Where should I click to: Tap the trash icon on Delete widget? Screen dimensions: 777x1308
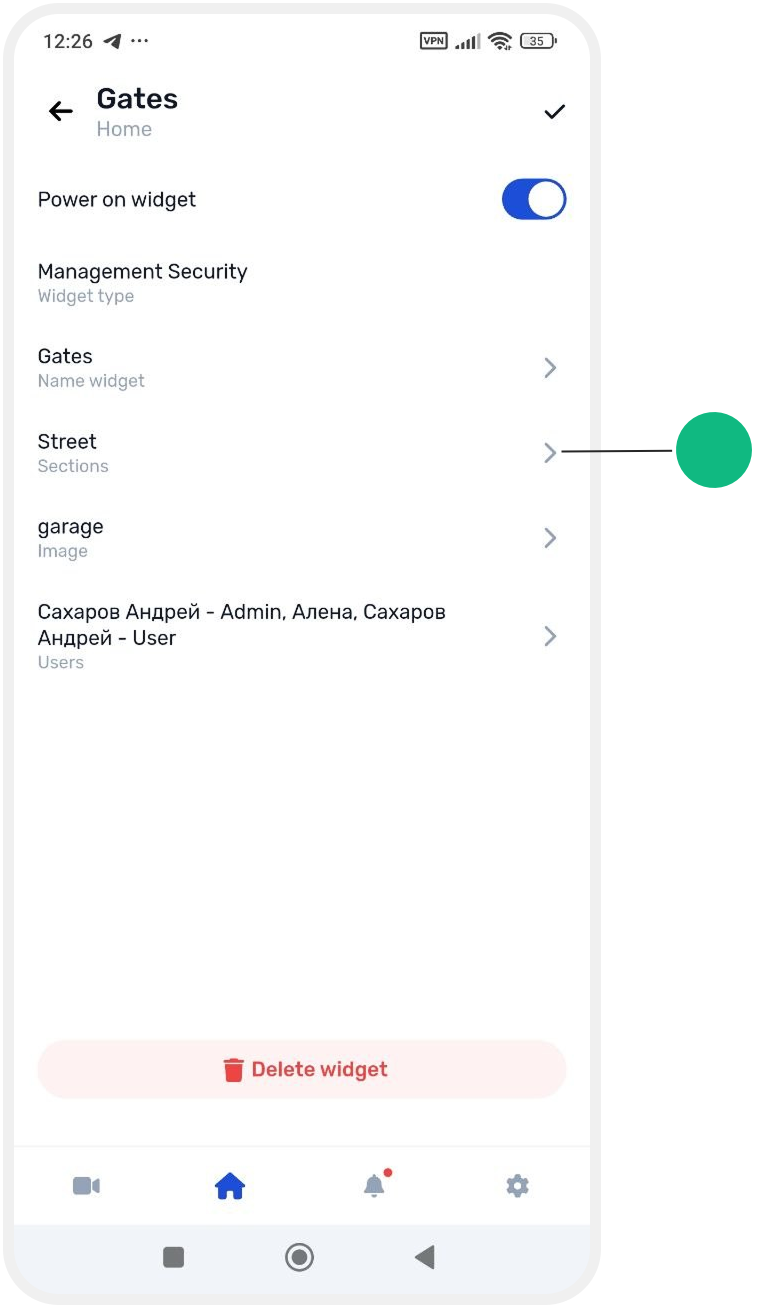233,1070
